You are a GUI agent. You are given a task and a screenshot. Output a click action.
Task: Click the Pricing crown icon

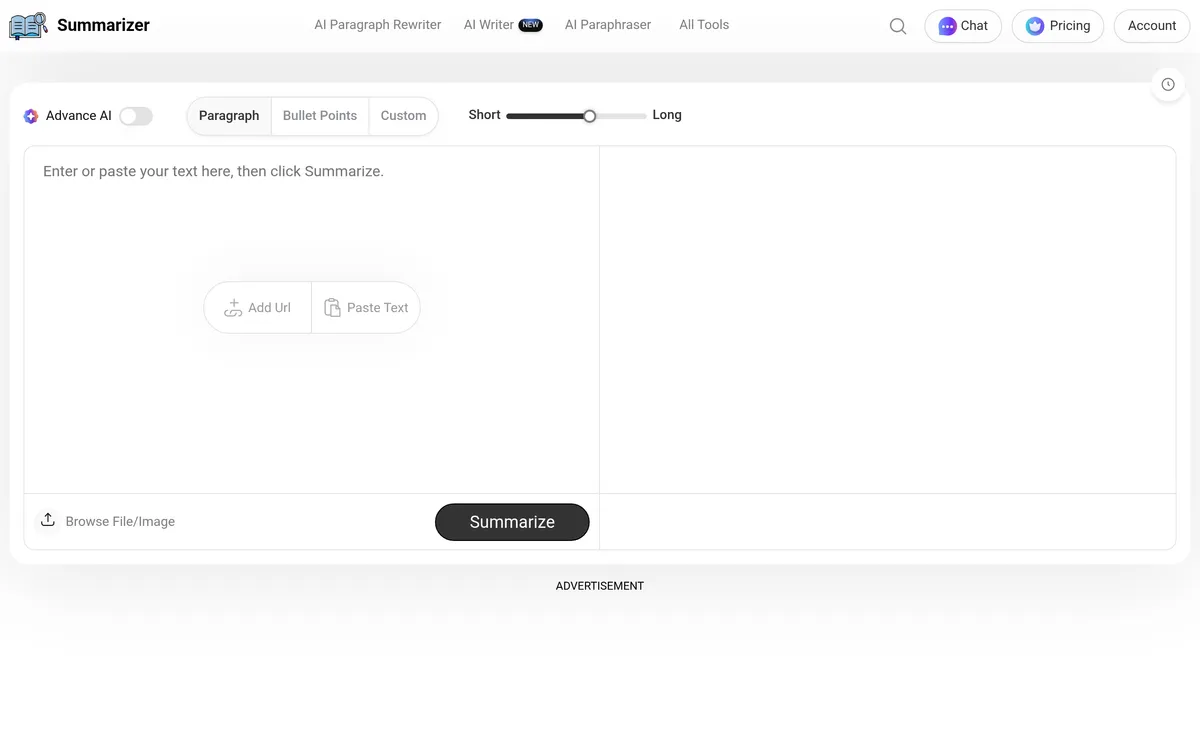click(x=1035, y=26)
